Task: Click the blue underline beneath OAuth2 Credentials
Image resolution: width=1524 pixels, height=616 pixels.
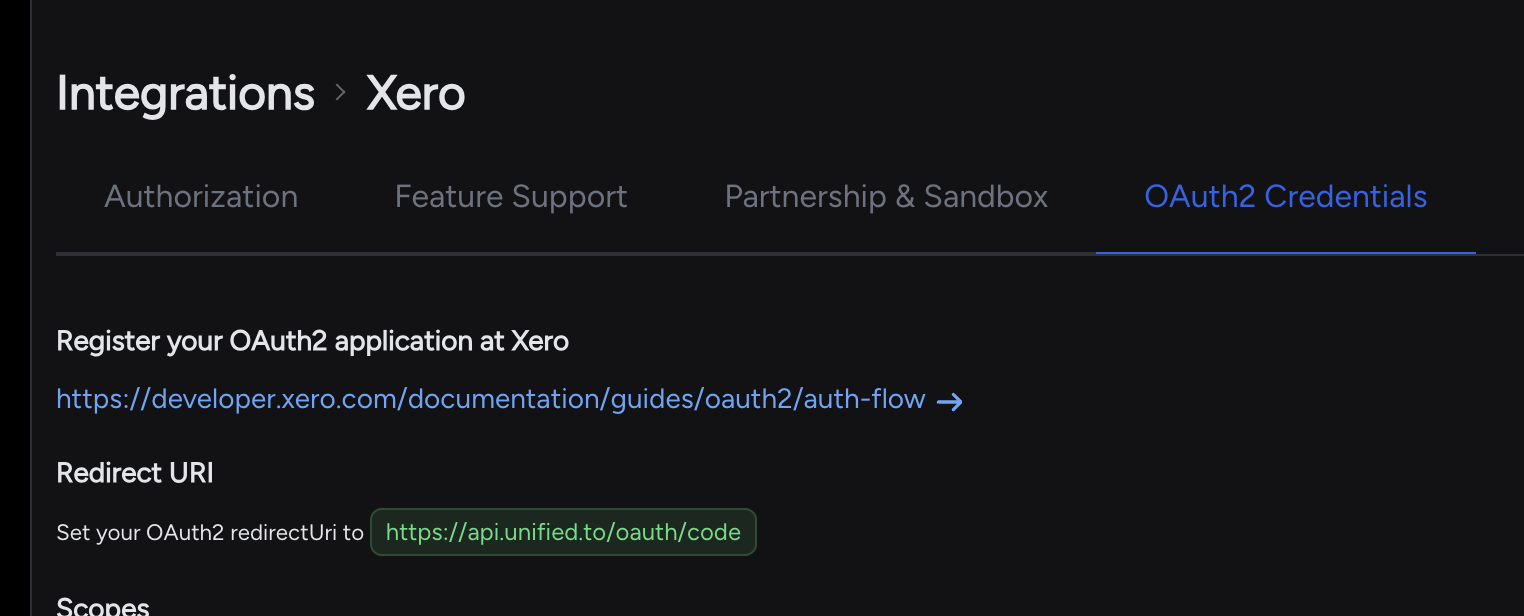Action: pyautogui.click(x=1285, y=253)
